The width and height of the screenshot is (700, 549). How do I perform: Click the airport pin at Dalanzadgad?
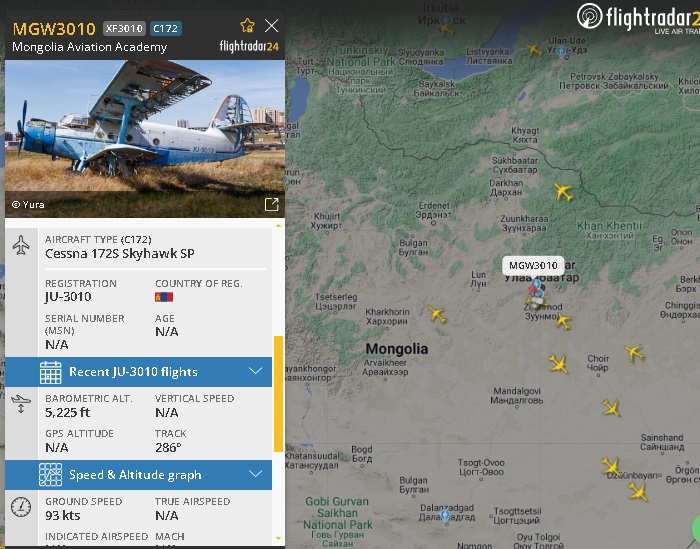[x=445, y=516]
